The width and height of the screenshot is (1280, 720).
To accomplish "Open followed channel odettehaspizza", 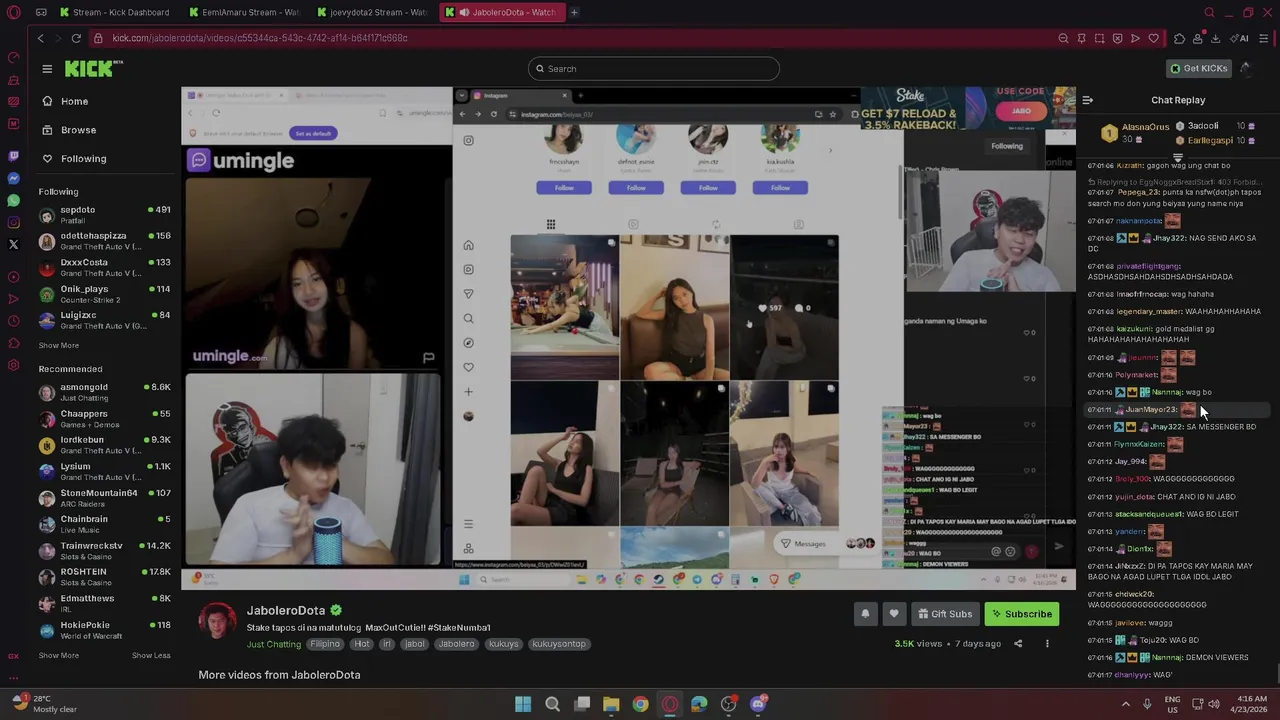I will click(x=104, y=241).
